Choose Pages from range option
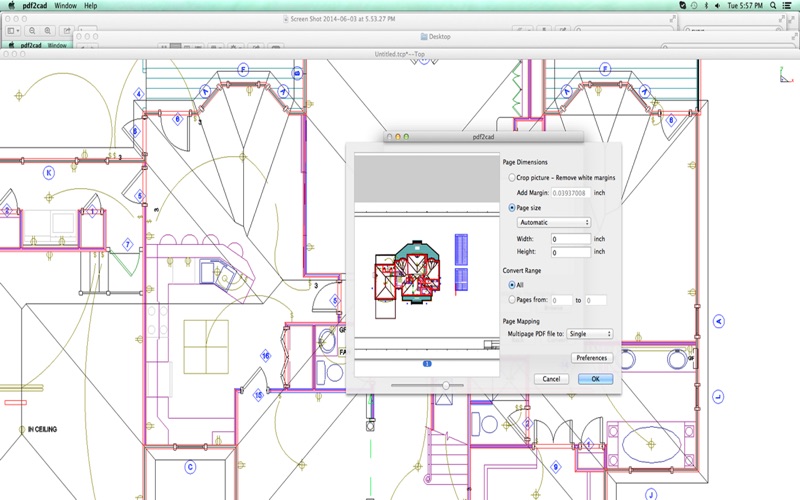Viewport: 800px width, 500px height. [512, 300]
